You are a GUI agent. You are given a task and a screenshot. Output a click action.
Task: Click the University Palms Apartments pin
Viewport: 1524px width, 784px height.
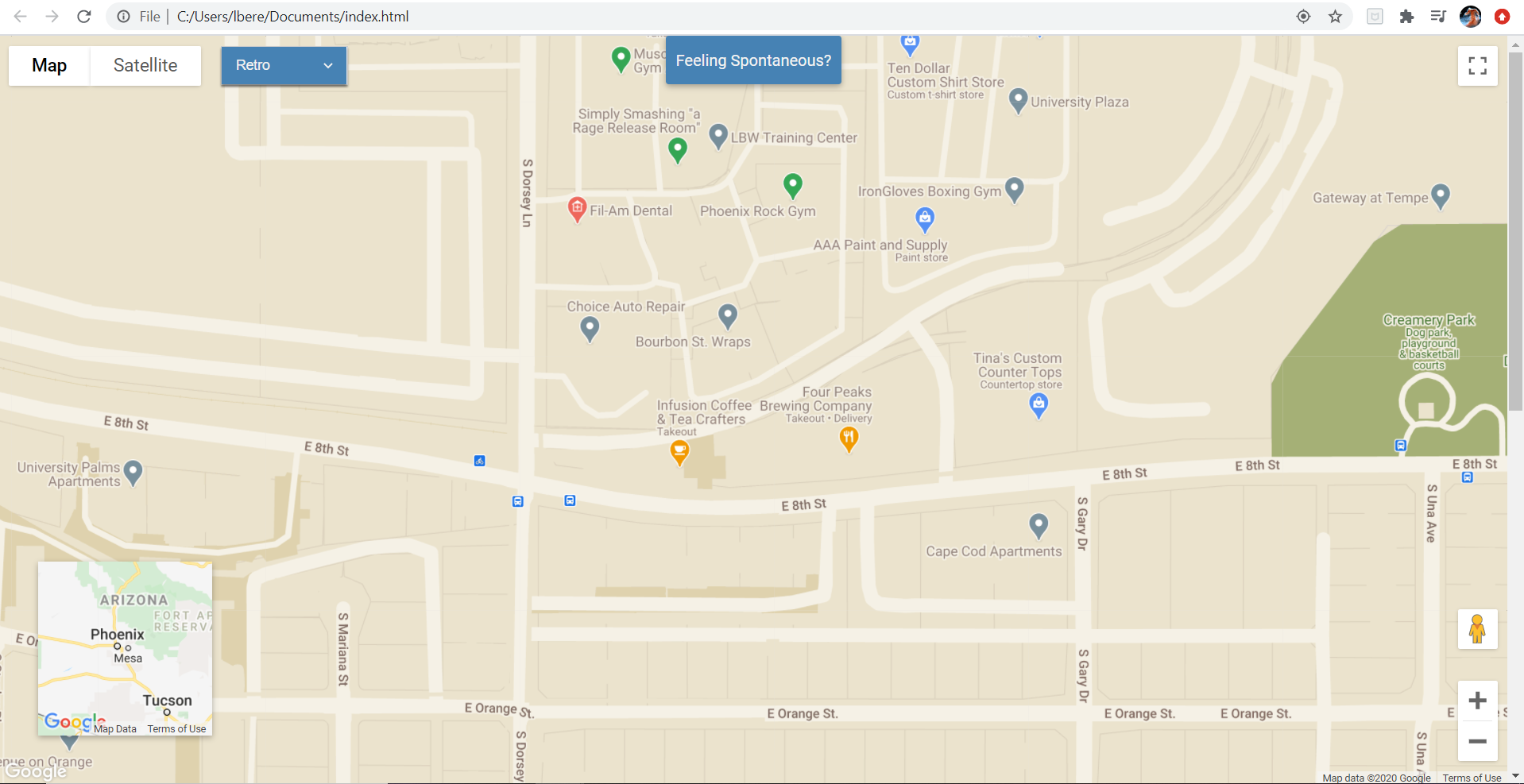point(133,473)
